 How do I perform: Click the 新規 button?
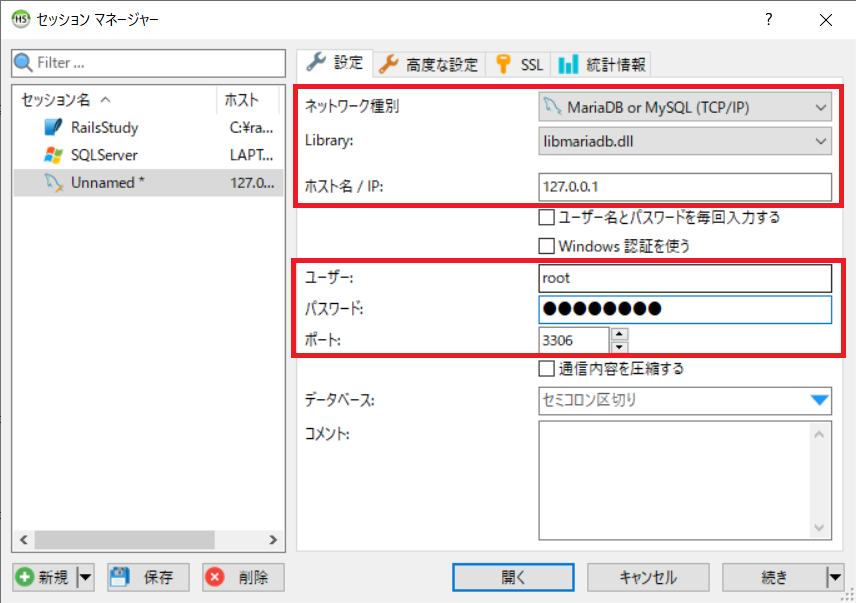click(x=45, y=577)
